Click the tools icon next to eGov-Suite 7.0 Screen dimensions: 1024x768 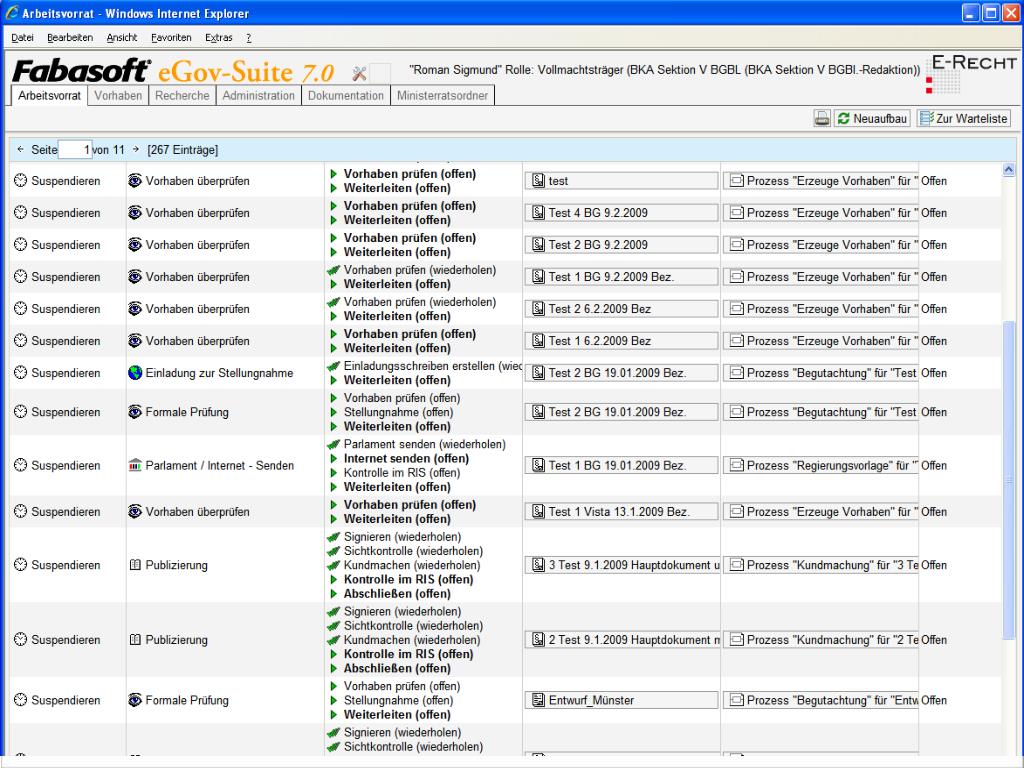[359, 74]
